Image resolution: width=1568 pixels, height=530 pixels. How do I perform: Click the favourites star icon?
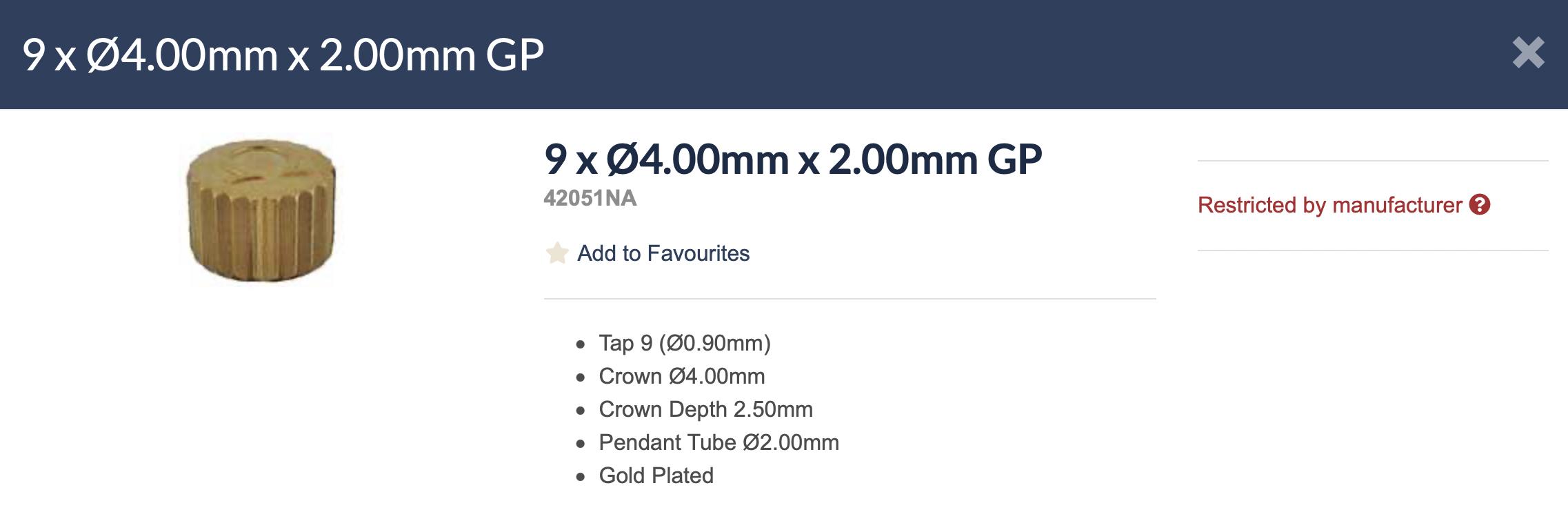tap(557, 253)
